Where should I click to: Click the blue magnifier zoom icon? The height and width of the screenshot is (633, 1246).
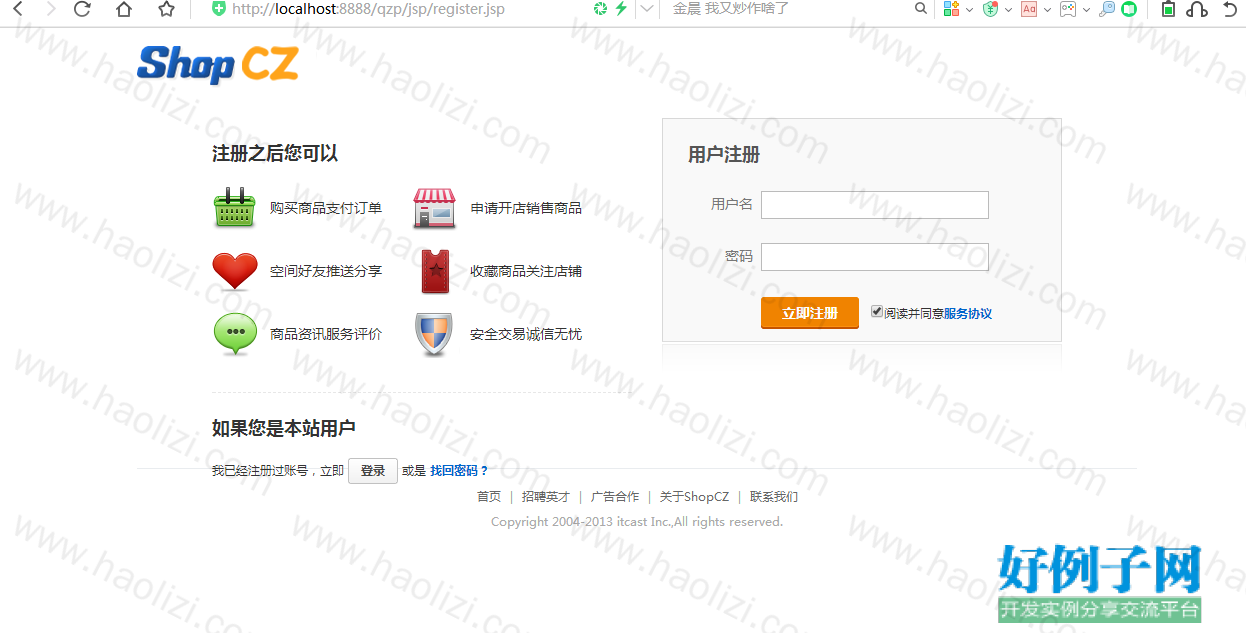[x=1106, y=9]
